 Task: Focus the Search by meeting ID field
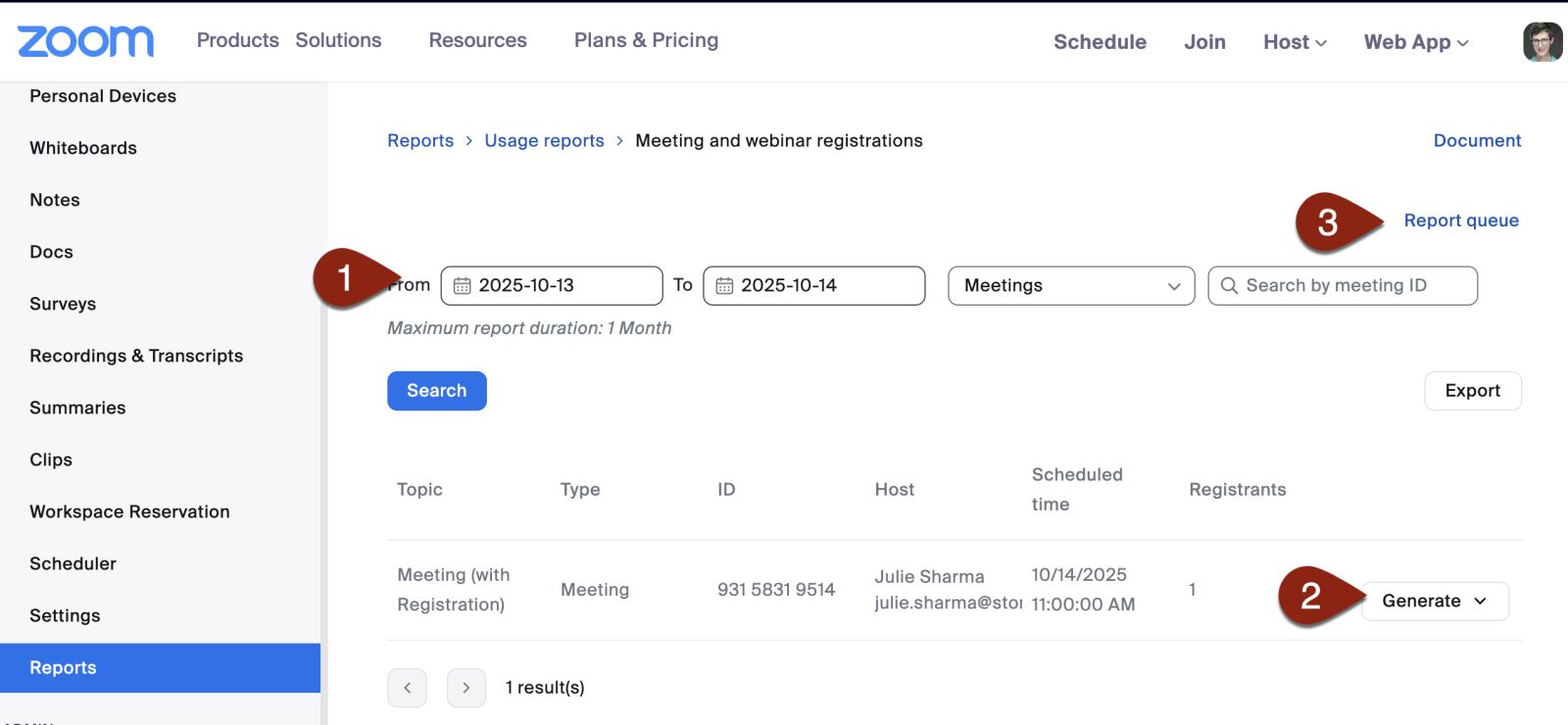point(1352,286)
